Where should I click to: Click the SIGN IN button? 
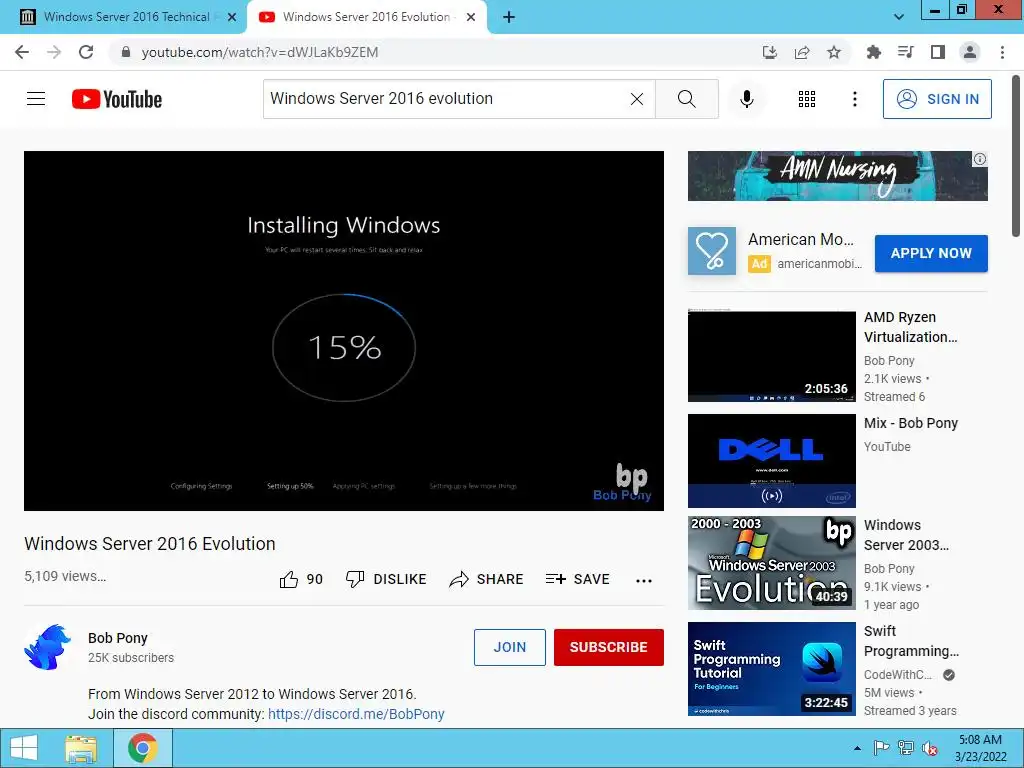click(936, 99)
